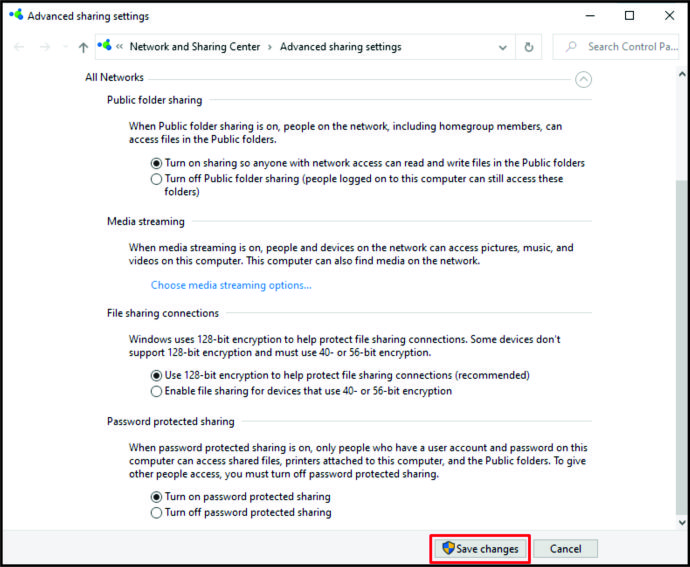Expand the breadcrumb arrow after Network and Sharing Center
Image resolution: width=690 pixels, height=567 pixels.
(270, 47)
